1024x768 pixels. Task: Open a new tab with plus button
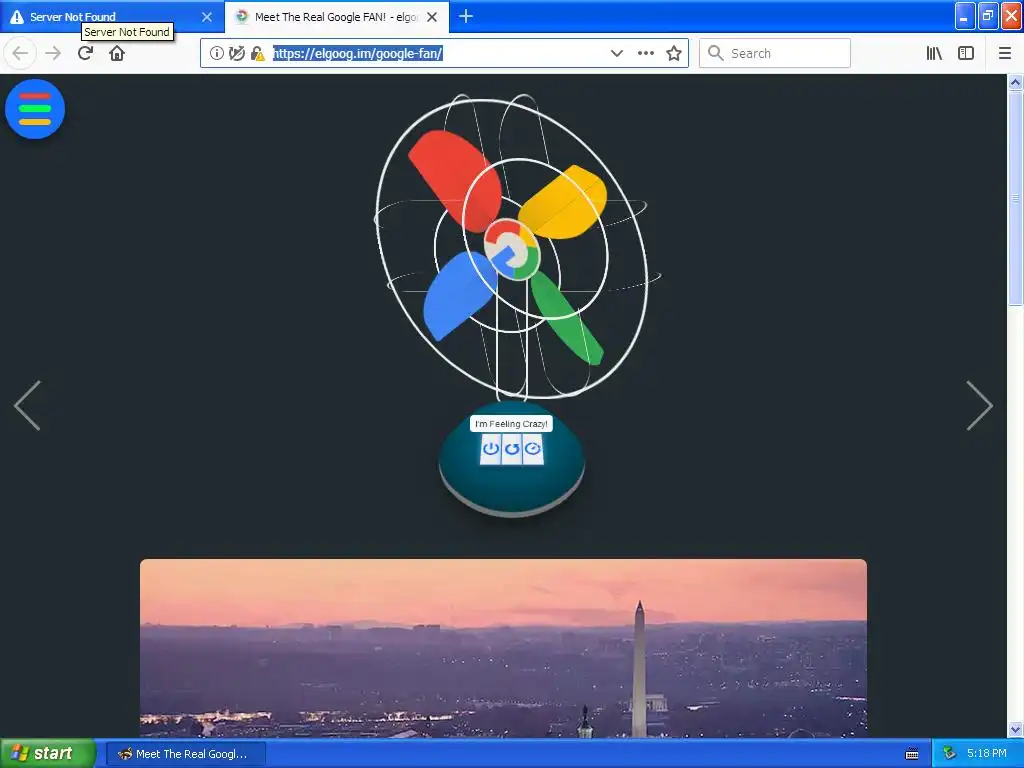466,16
